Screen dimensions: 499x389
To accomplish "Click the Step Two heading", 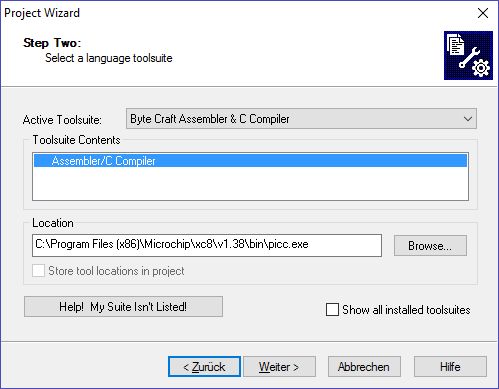I will click(x=52, y=43).
